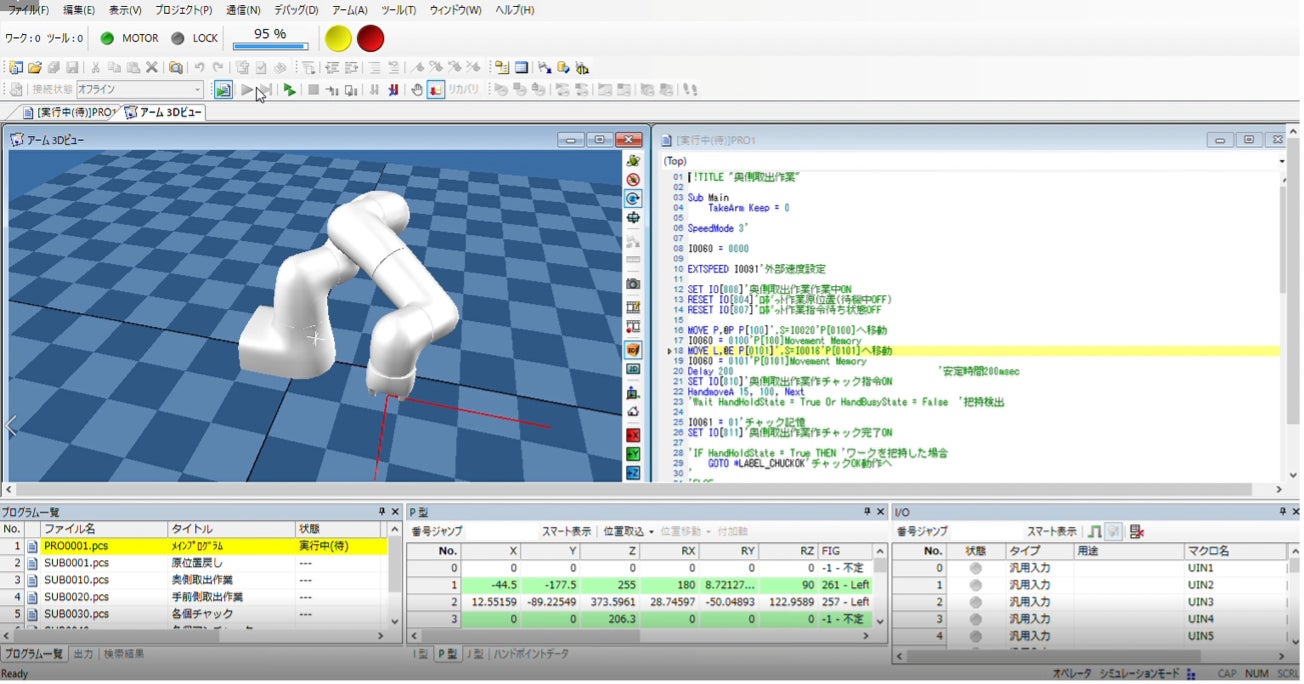This screenshot has height=684, width=1304.
Task: Click the camera snapshot icon in 3D view
Action: 633,284
